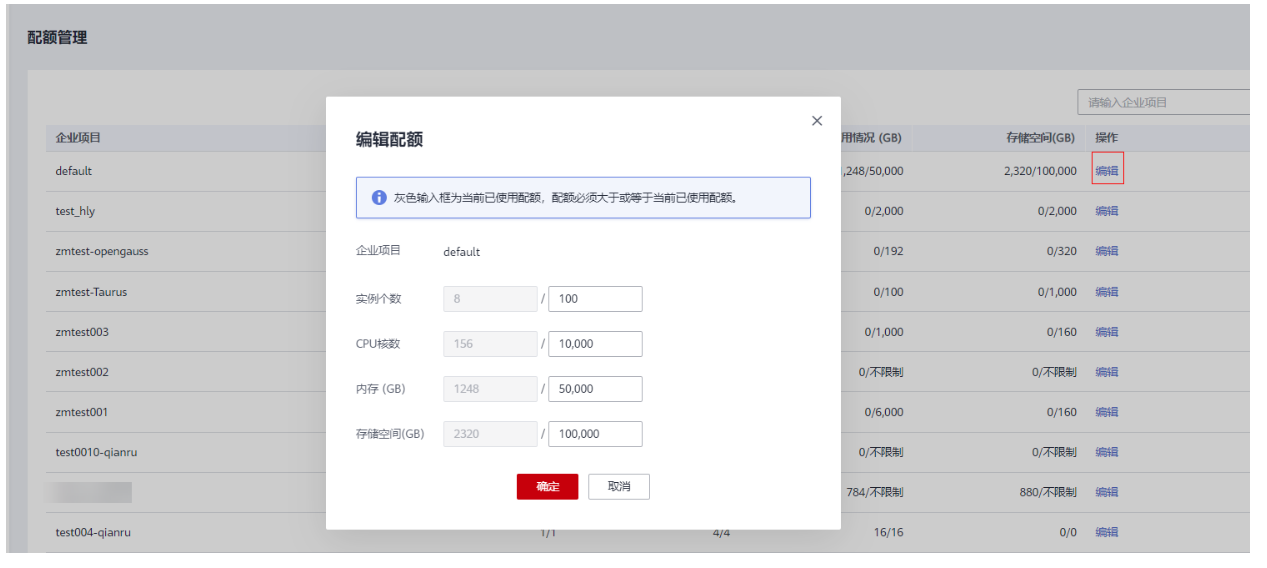Open 编辑 in the 880/不限制 storage row
Viewport: 1267px width, 568px height.
[1107, 492]
